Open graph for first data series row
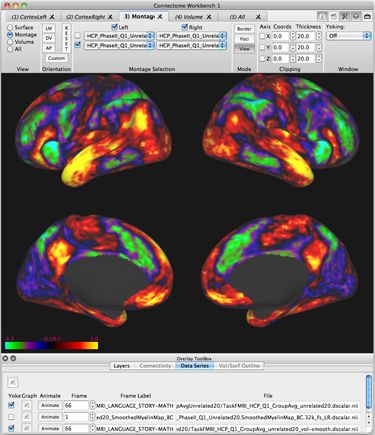 click(x=27, y=405)
